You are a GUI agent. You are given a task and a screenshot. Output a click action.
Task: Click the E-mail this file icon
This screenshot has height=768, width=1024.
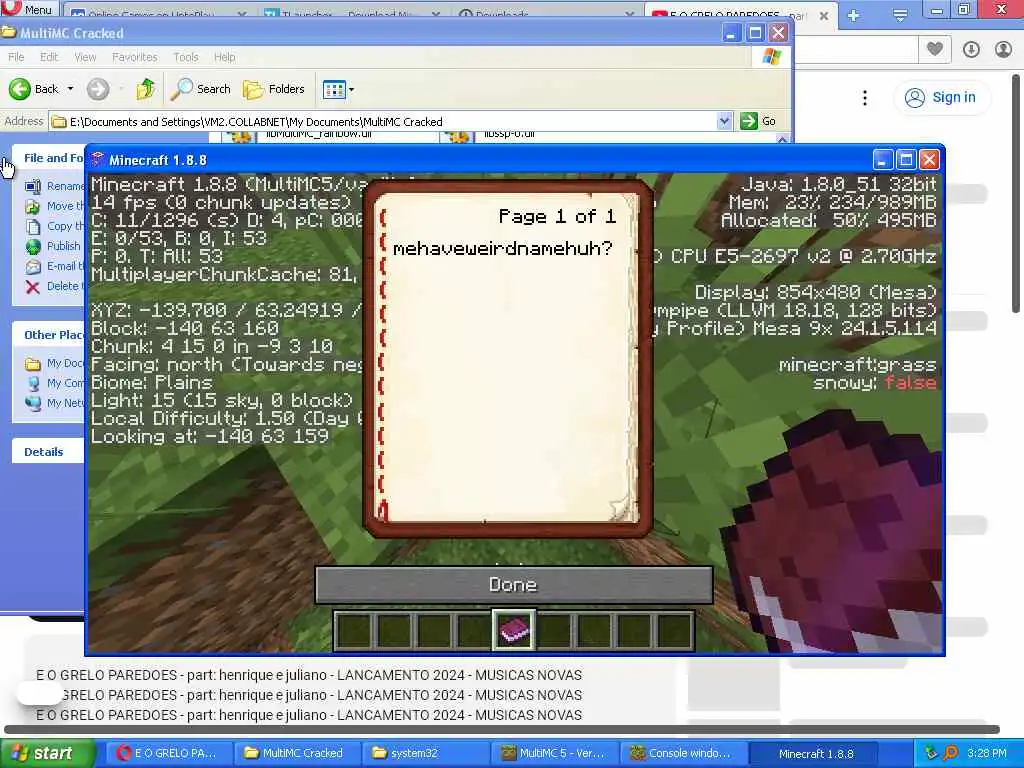click(x=33, y=266)
